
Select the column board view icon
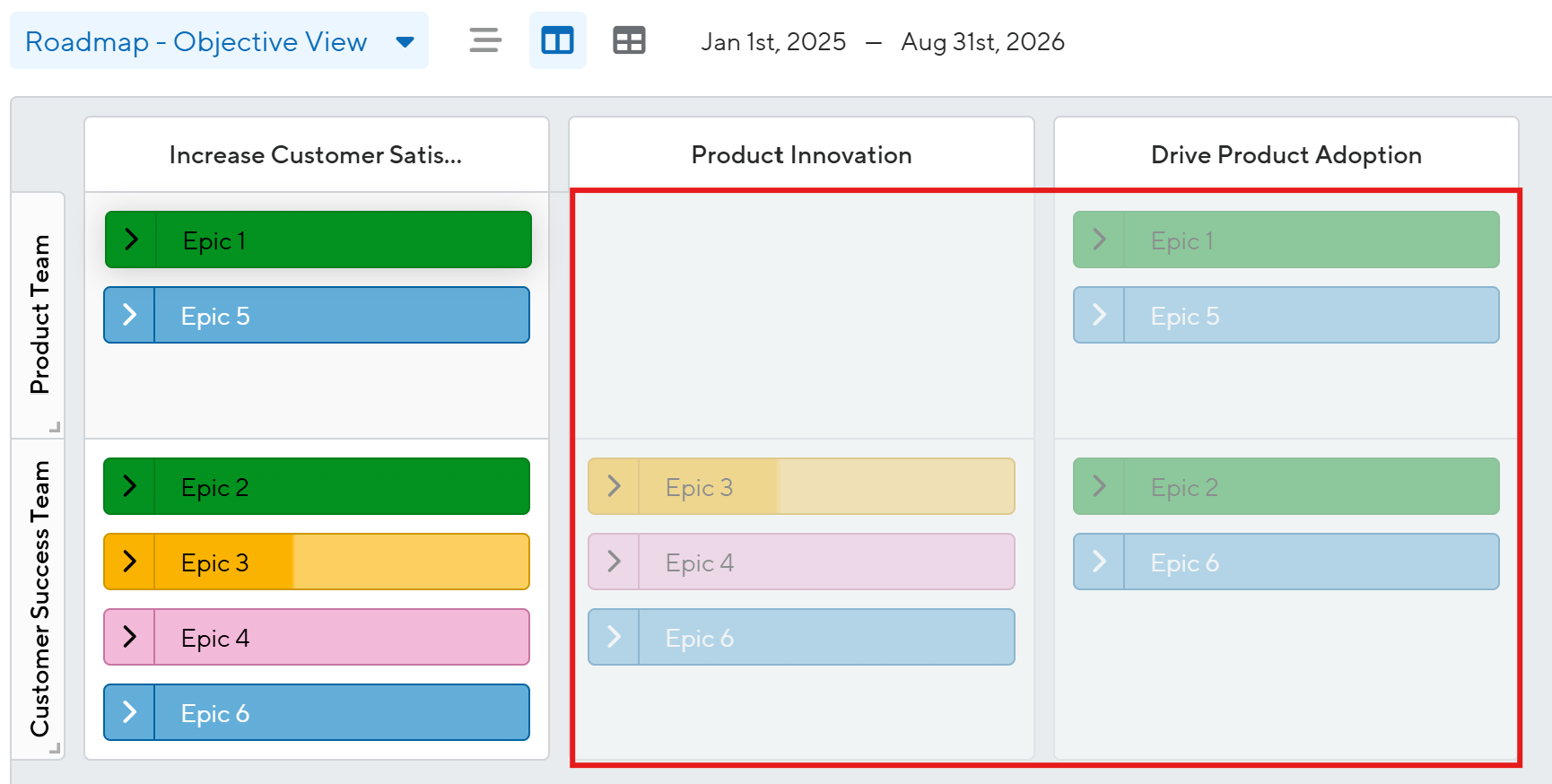pos(557,41)
